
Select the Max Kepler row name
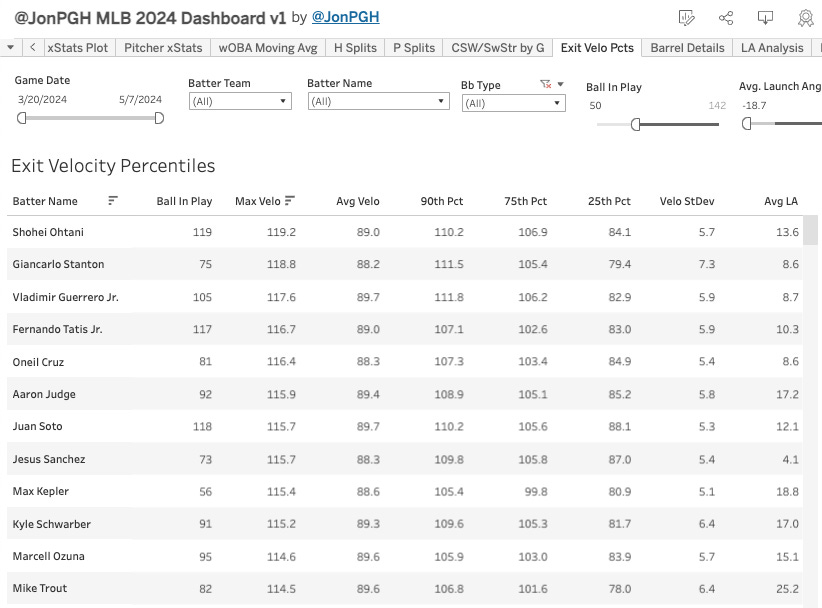40,491
